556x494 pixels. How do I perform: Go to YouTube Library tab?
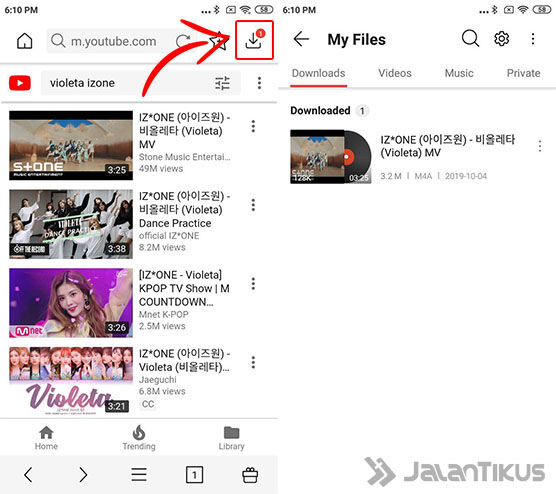[232, 438]
